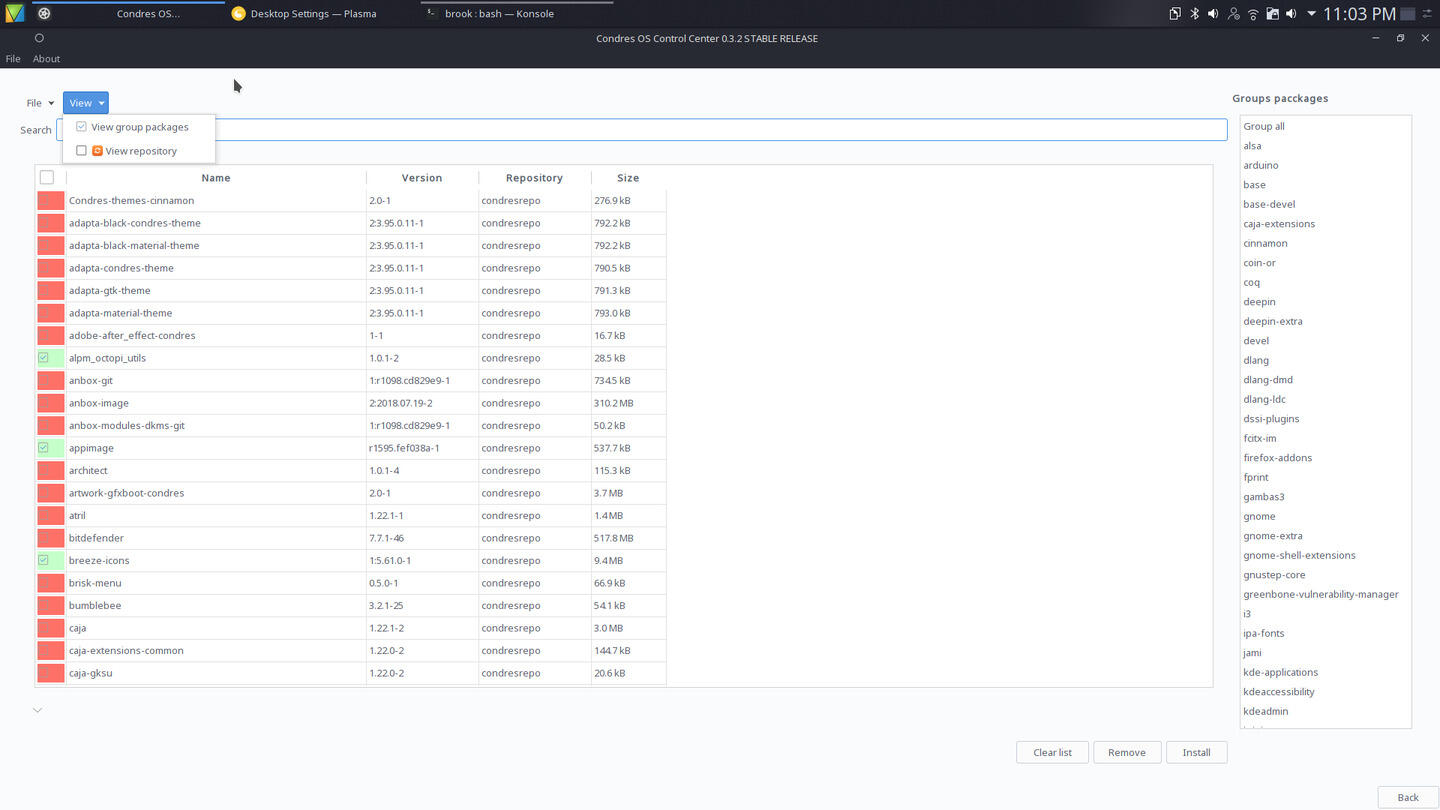Sort by the Repository column header
Image resolution: width=1440 pixels, height=810 pixels.
pos(534,178)
